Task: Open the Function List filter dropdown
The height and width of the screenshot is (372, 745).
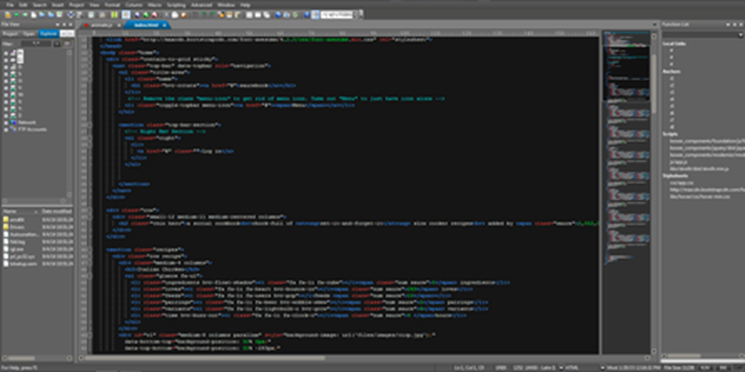Action: (740, 35)
